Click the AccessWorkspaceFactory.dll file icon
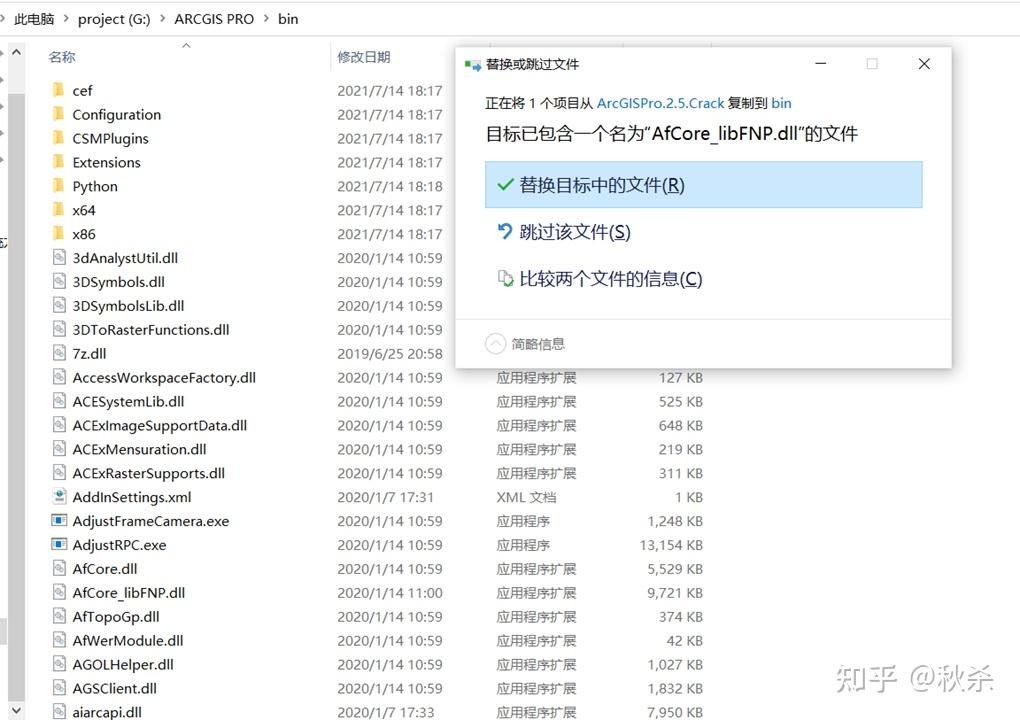This screenshot has height=720, width=1020. (59, 377)
